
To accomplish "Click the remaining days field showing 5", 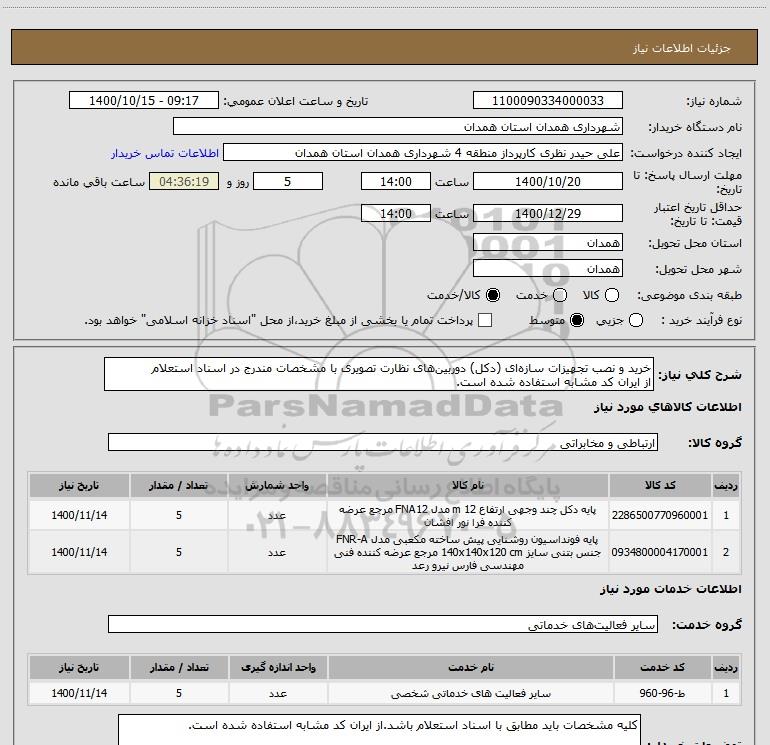I will (288, 181).
